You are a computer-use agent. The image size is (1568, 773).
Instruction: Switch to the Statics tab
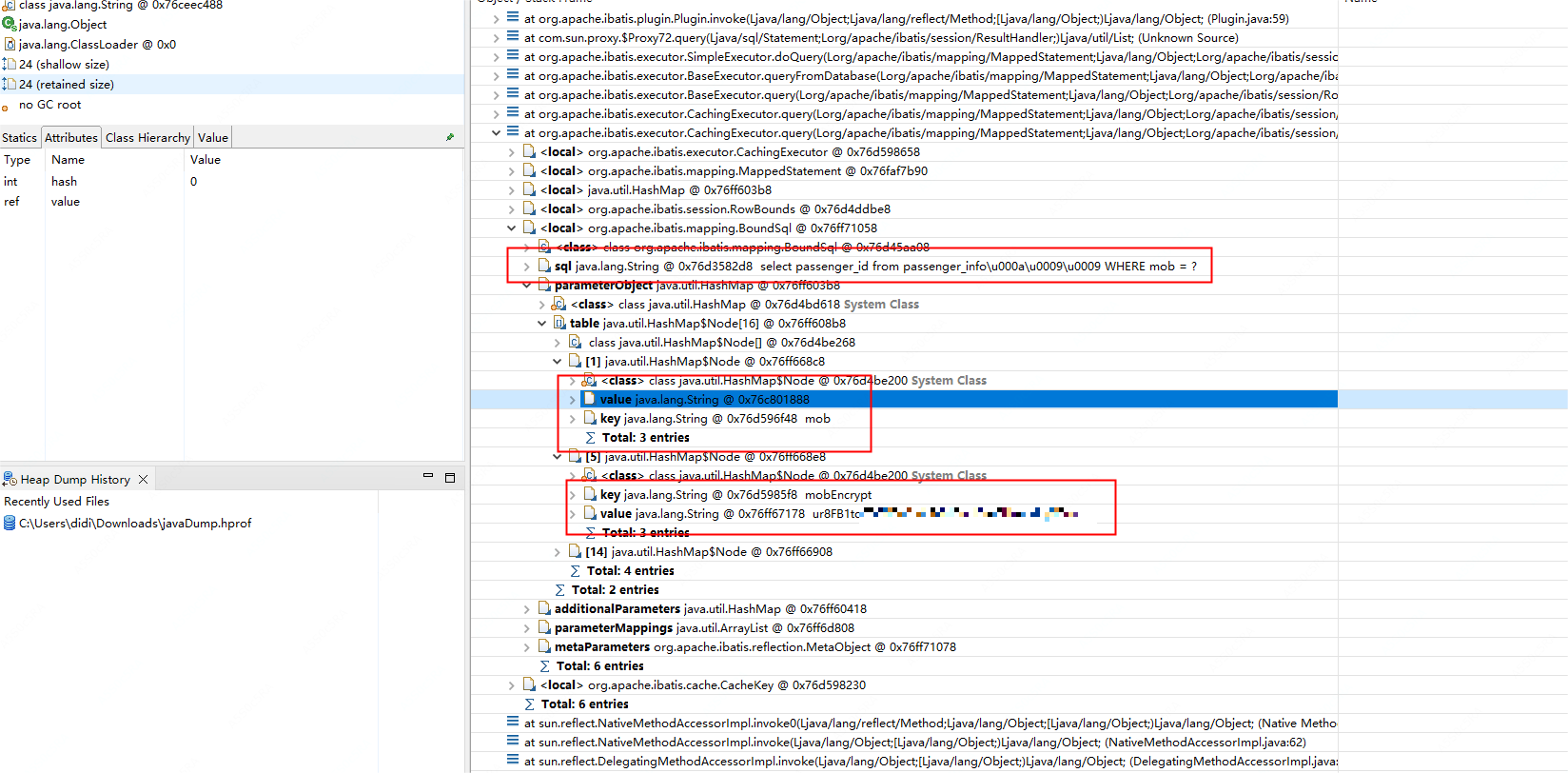tap(19, 137)
